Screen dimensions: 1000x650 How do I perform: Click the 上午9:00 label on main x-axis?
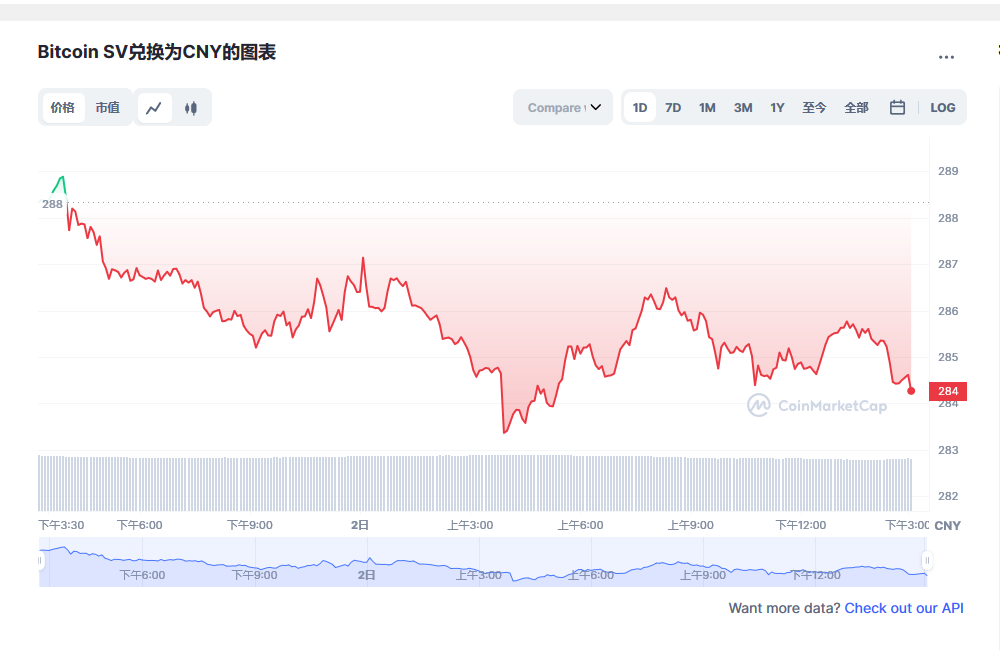click(x=691, y=525)
